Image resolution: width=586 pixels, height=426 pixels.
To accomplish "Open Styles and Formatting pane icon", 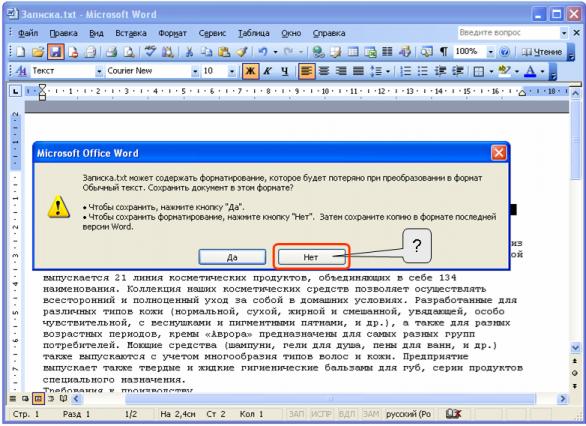I will (x=21, y=71).
